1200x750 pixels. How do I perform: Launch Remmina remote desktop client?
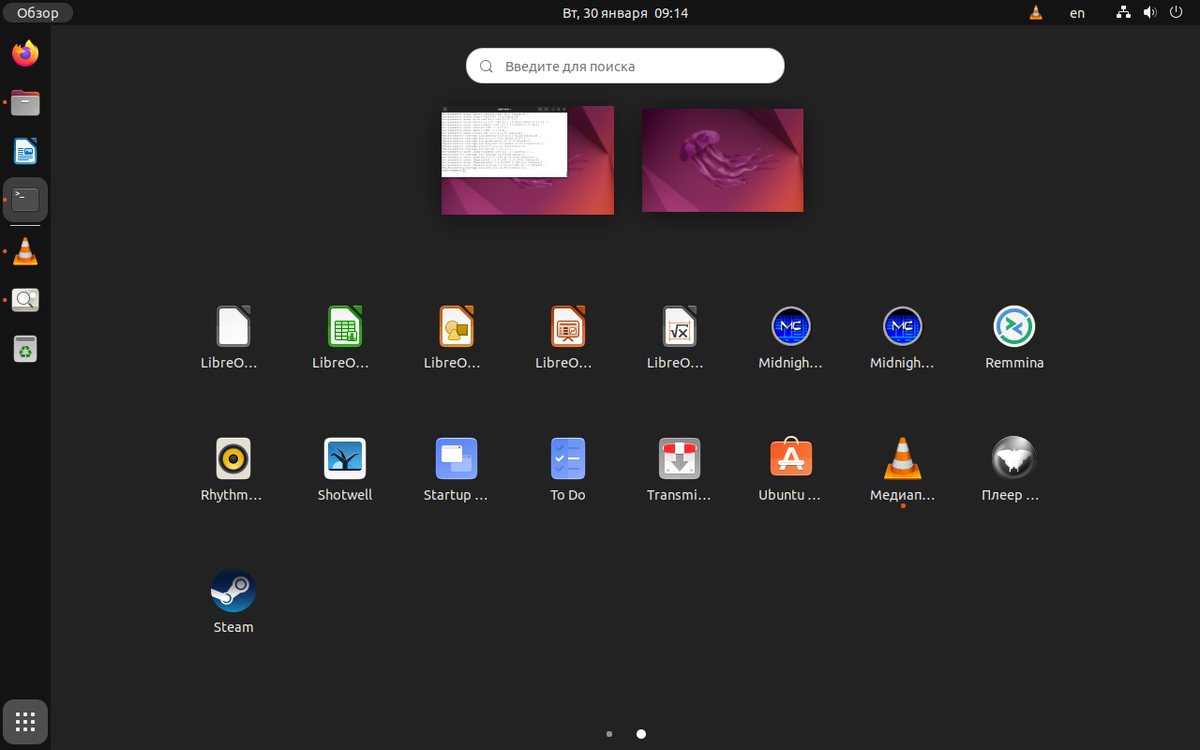coord(1014,325)
